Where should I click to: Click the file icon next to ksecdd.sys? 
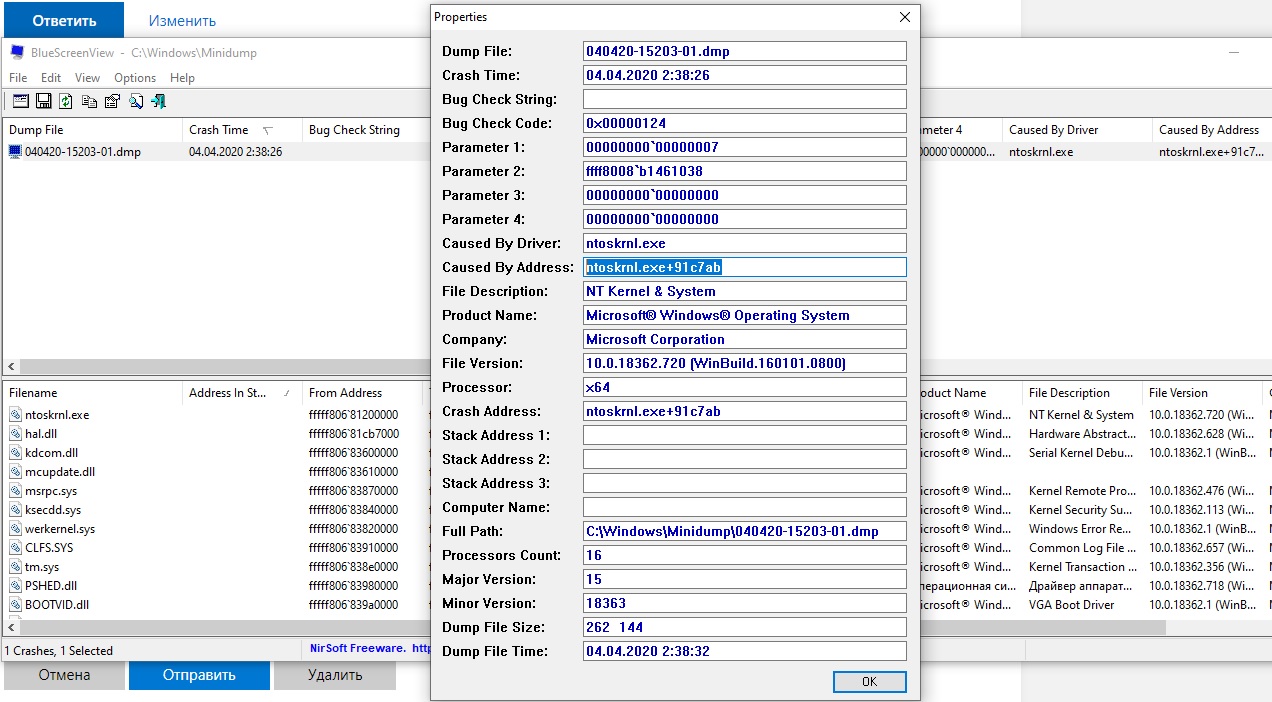[15, 510]
